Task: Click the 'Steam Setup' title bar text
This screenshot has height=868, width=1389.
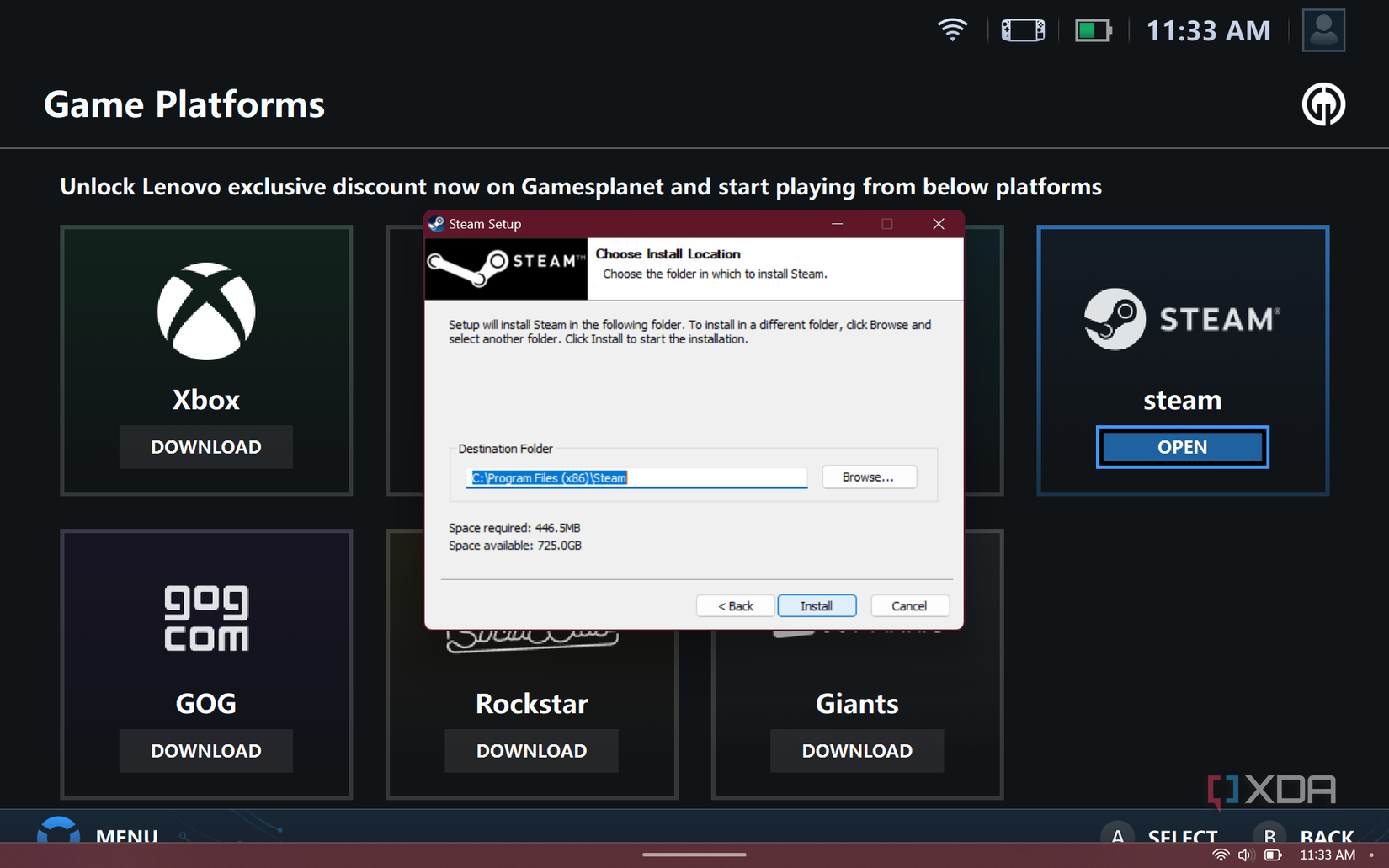Action: coord(485,224)
